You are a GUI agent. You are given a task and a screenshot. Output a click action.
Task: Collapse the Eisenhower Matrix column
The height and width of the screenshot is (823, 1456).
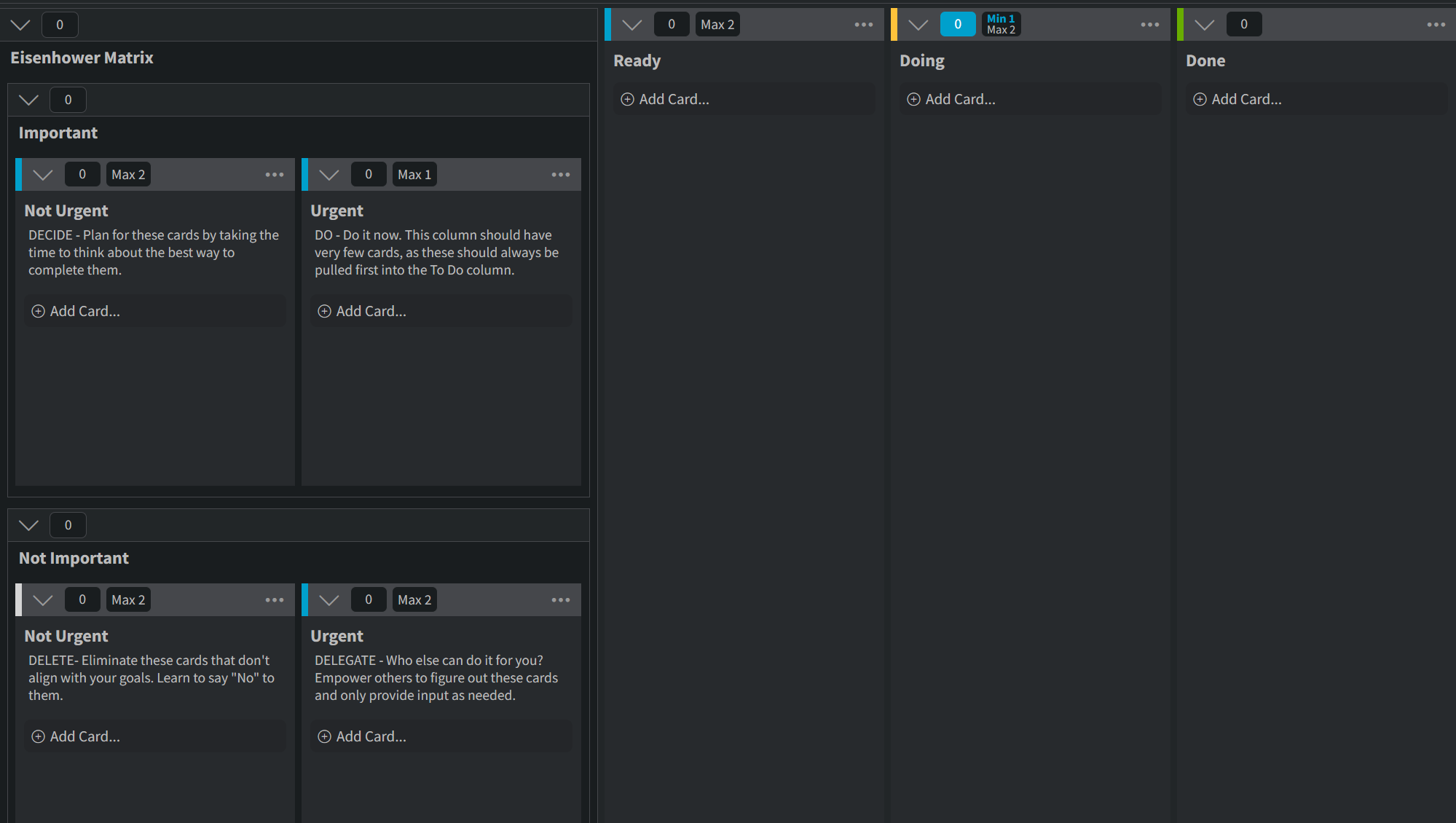click(x=20, y=25)
